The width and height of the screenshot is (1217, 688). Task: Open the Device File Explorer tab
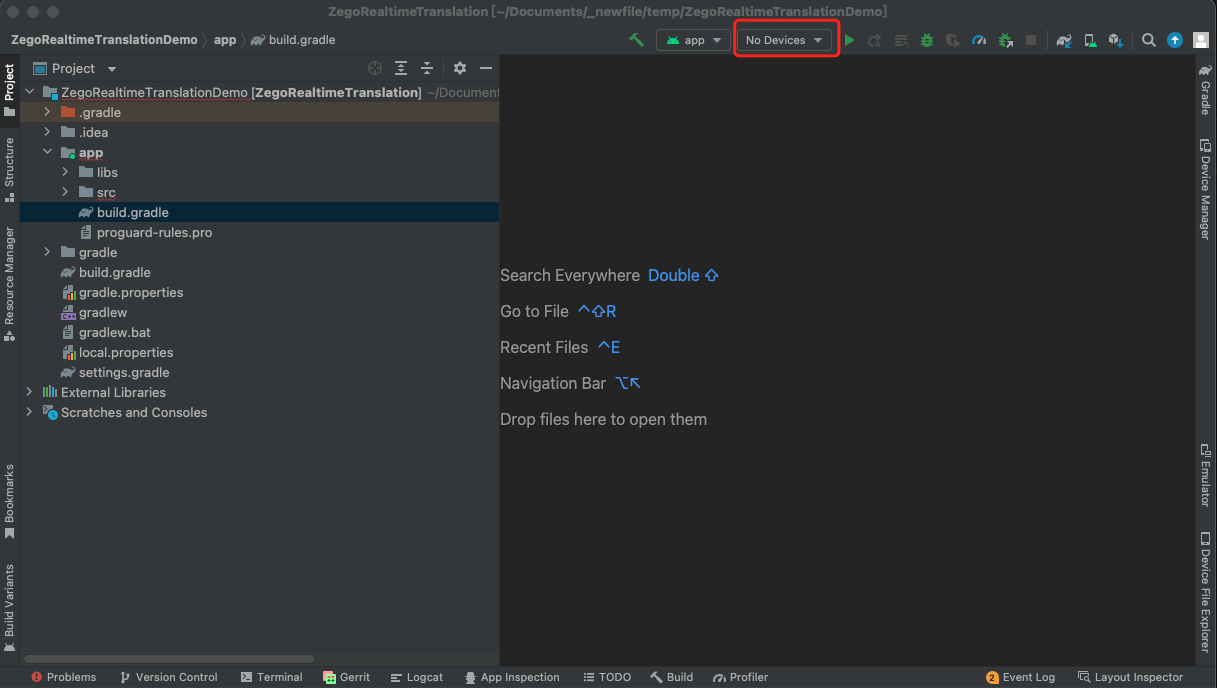1206,592
